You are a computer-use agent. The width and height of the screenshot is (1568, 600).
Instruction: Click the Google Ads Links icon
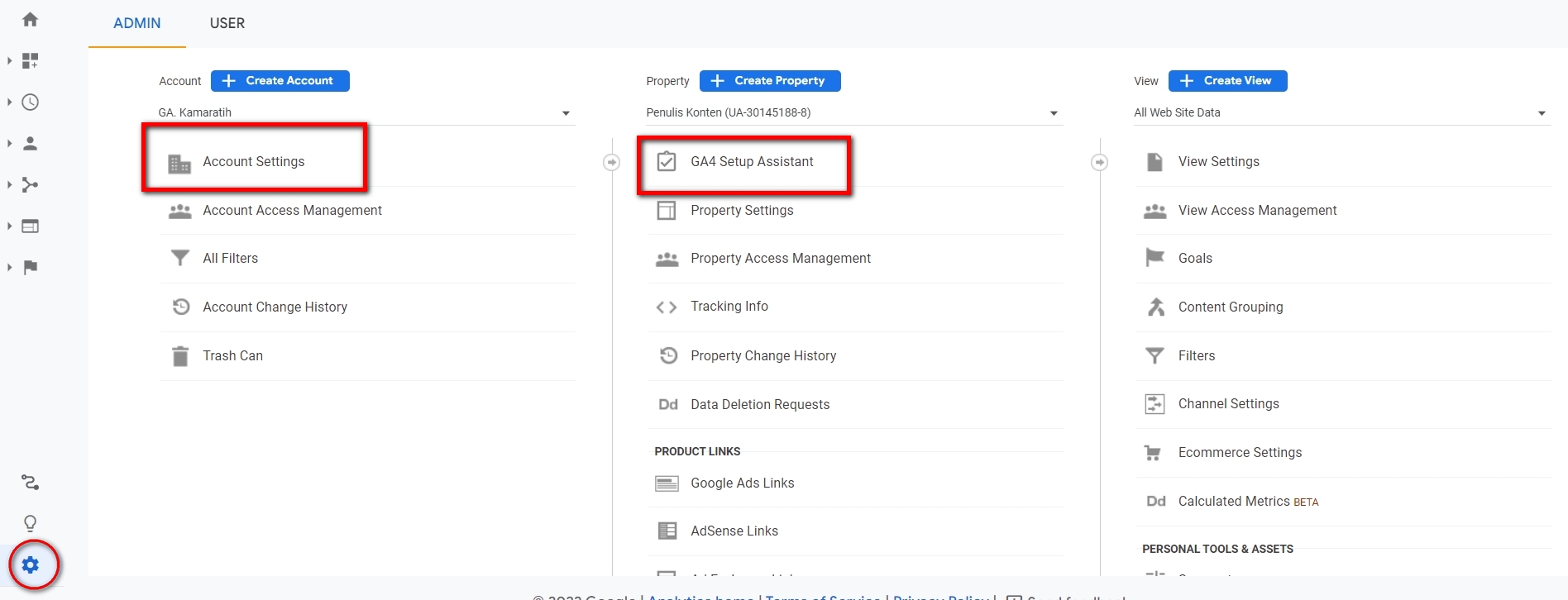point(667,483)
